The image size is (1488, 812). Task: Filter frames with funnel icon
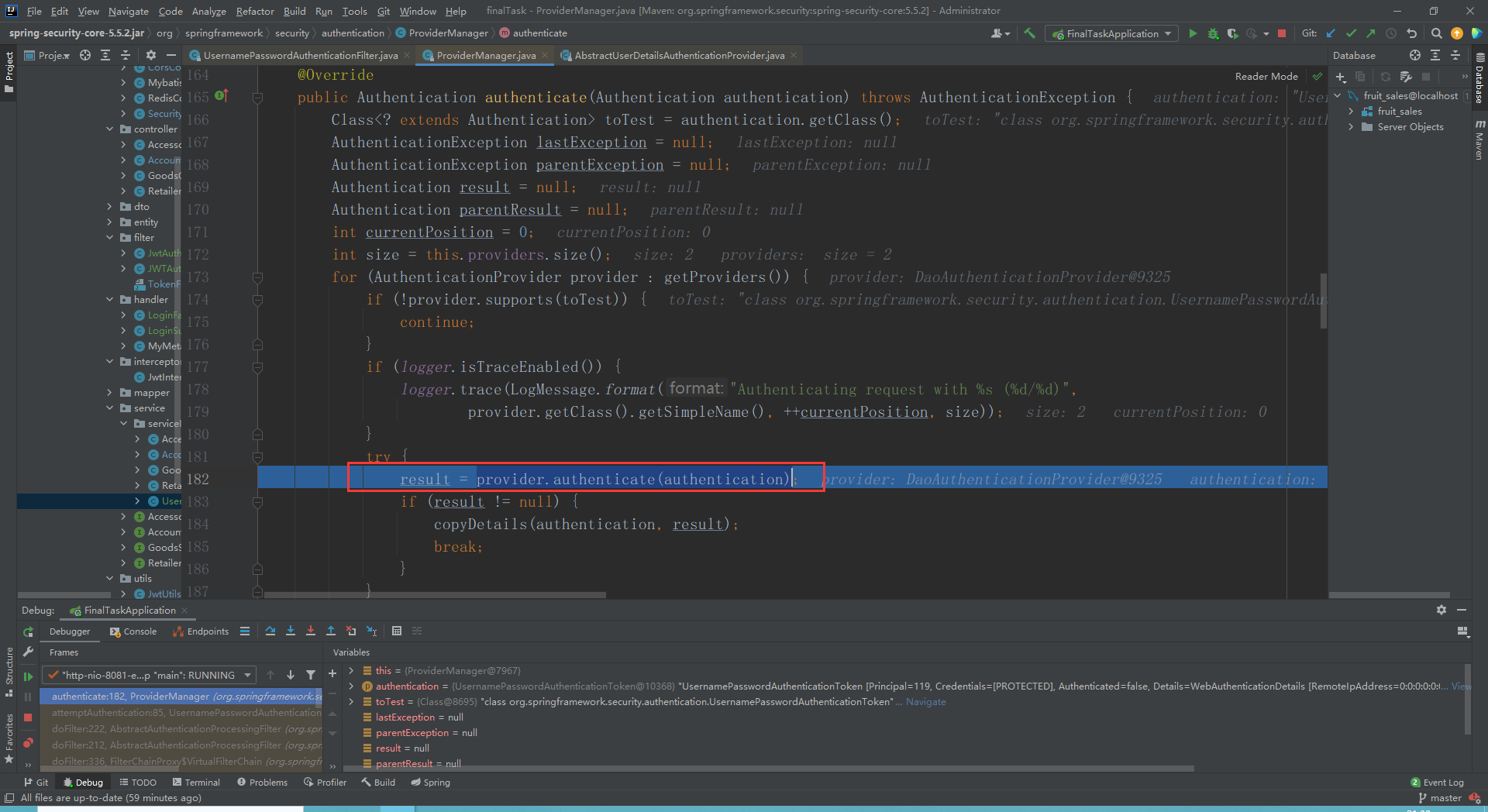[x=311, y=675]
